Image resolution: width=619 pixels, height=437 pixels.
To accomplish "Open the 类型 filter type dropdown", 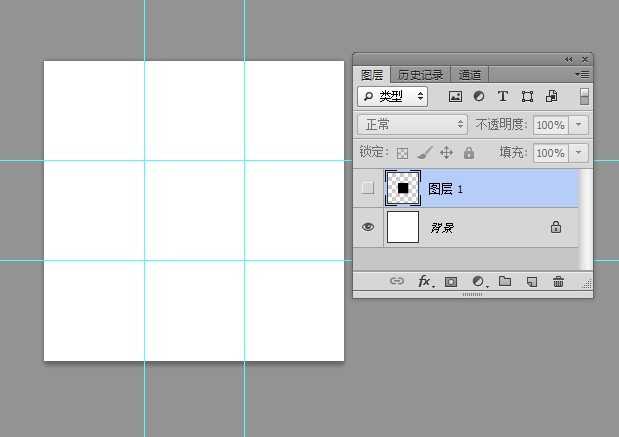I will pos(392,97).
